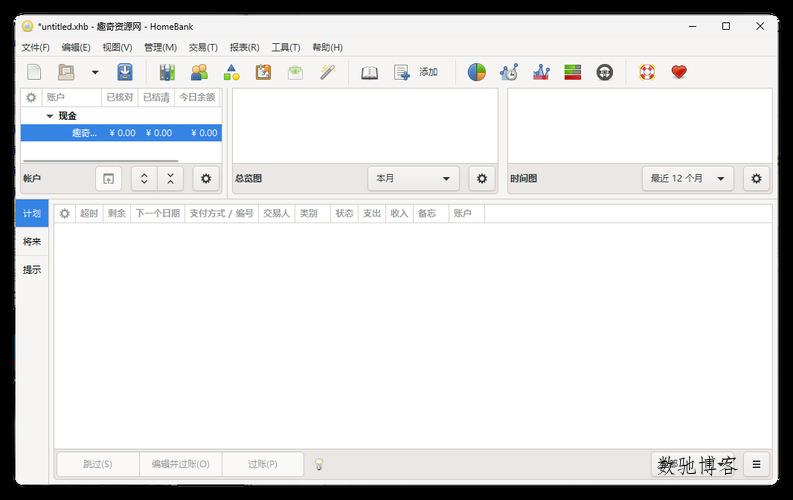Image resolution: width=793 pixels, height=500 pixels.
Task: Click the 编辑并过账(O) button
Action: pyautogui.click(x=181, y=464)
